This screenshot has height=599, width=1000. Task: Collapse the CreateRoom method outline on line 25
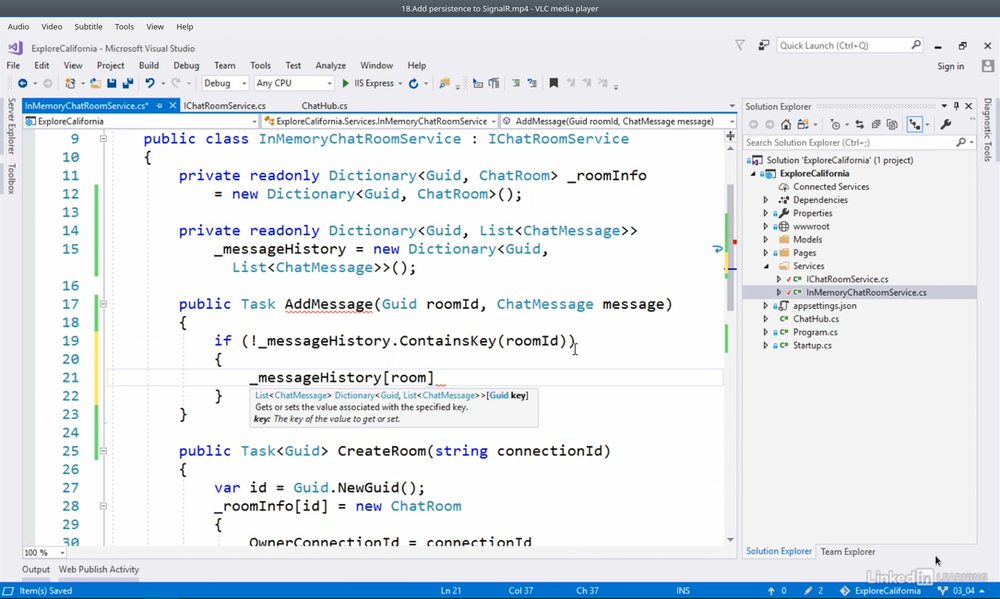coord(103,450)
